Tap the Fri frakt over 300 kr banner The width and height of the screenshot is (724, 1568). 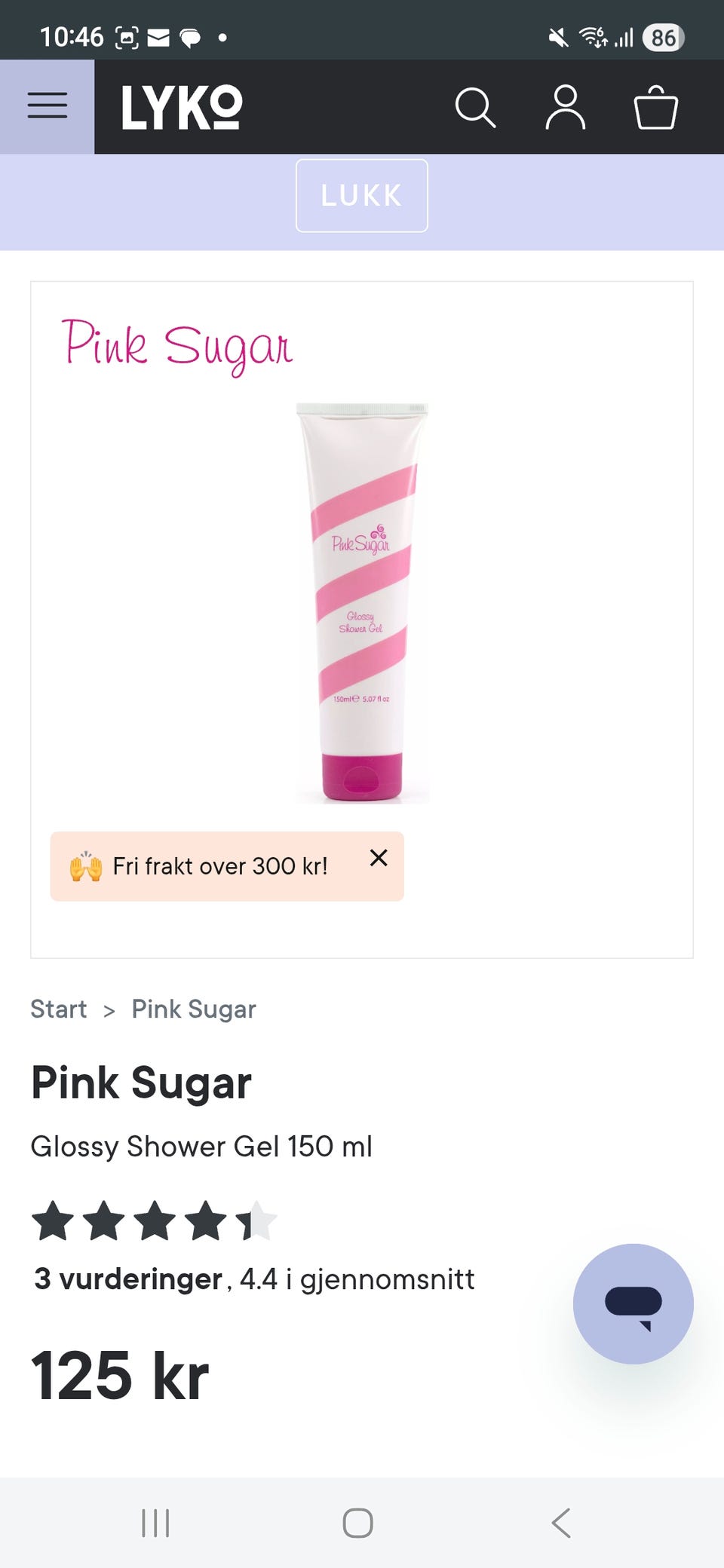click(219, 866)
